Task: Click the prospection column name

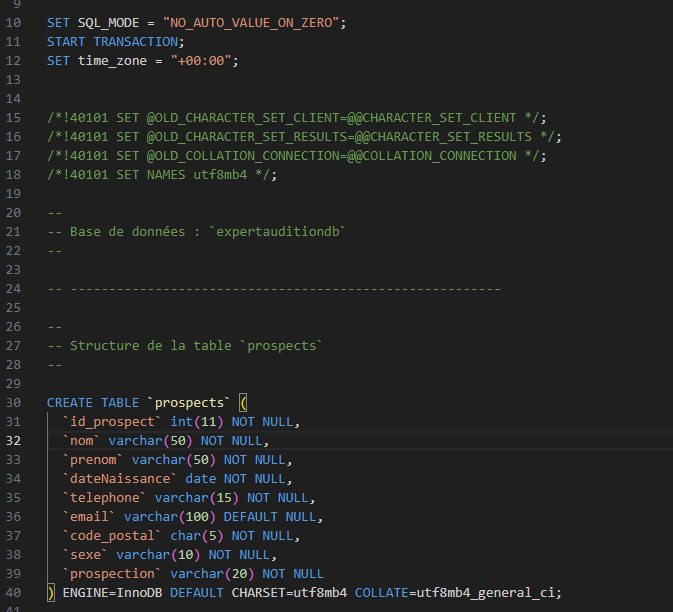Action: (x=113, y=574)
